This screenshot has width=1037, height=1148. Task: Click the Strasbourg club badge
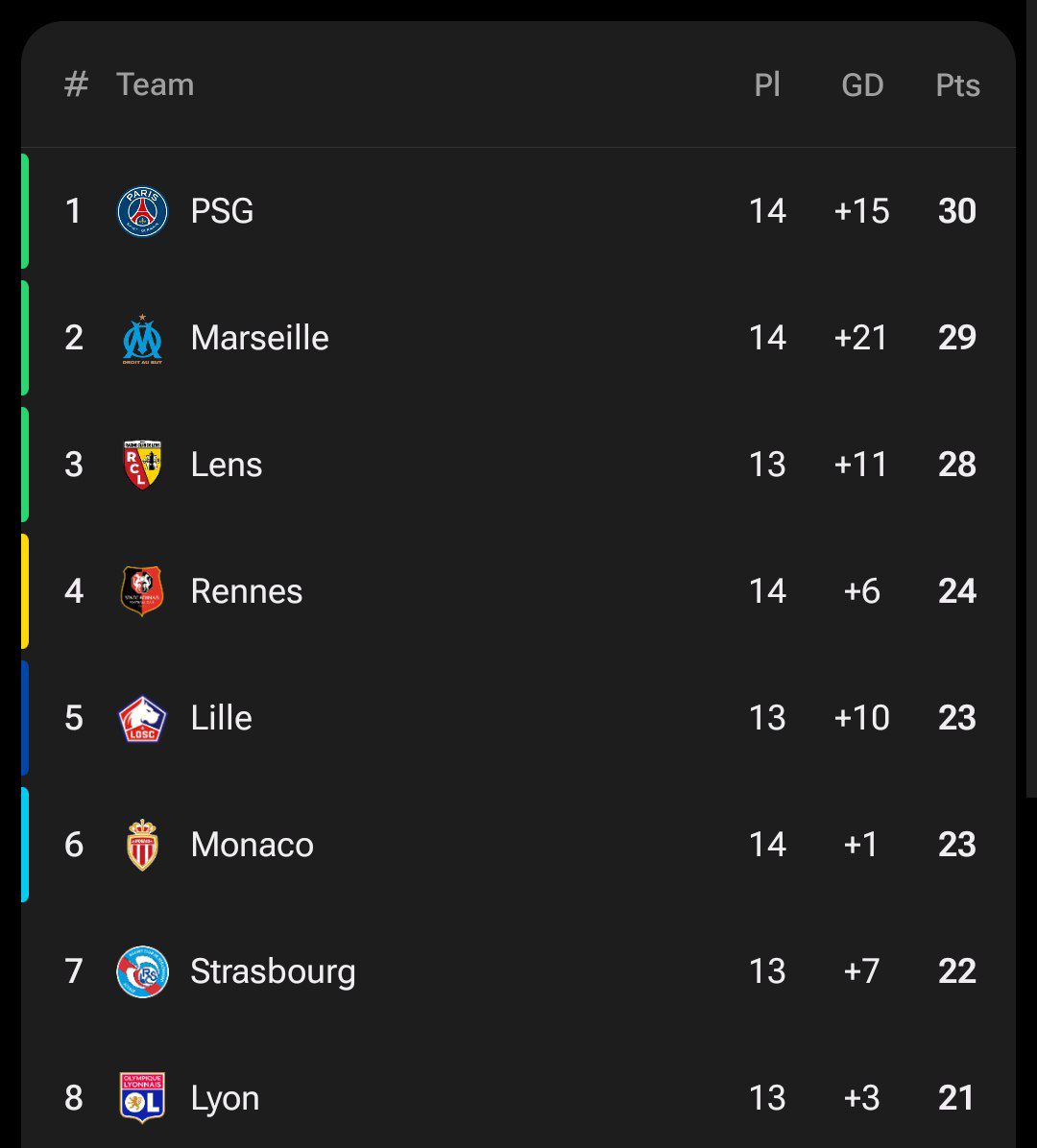pyautogui.click(x=142, y=971)
